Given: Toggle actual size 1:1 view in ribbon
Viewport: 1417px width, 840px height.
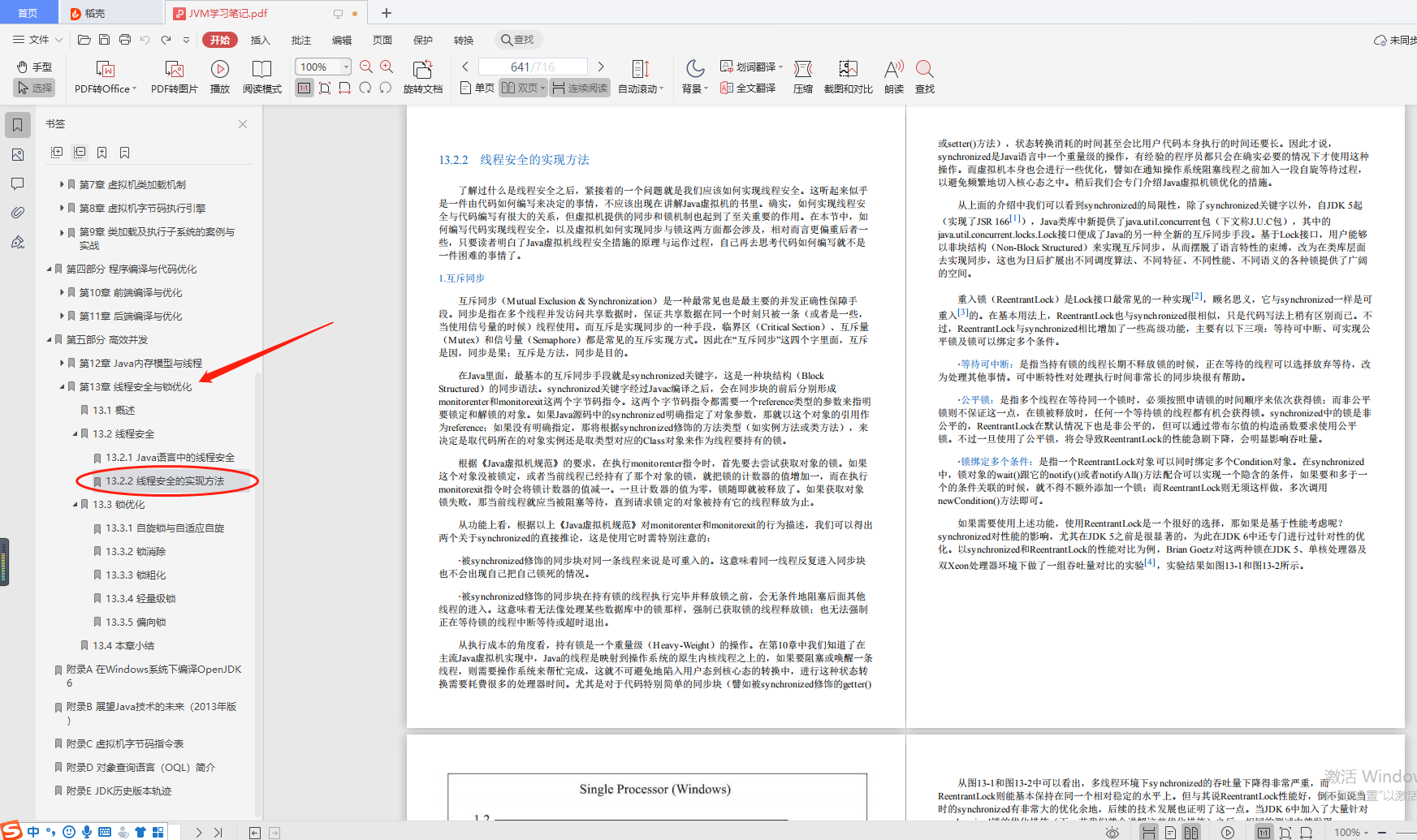Looking at the screenshot, I should [x=304, y=88].
